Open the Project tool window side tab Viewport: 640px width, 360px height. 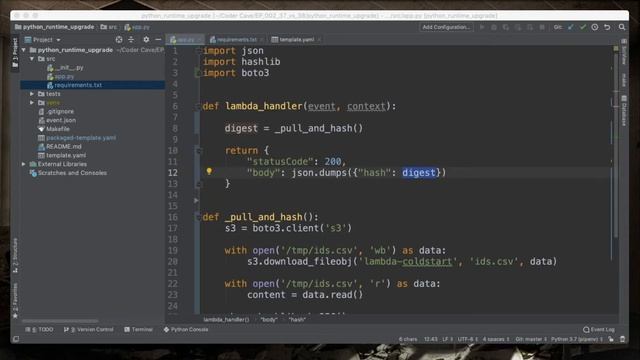(15, 53)
